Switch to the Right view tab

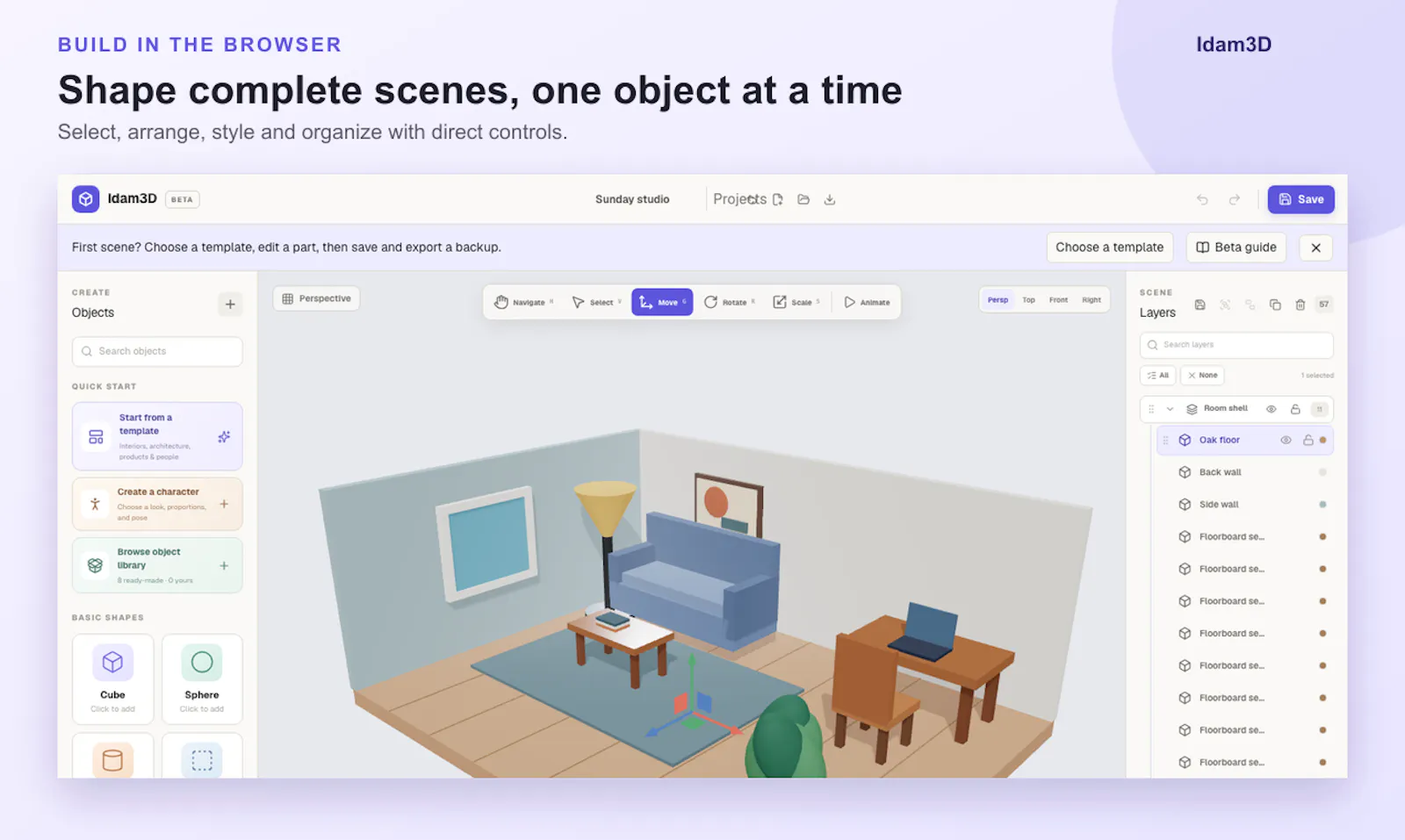click(1092, 300)
